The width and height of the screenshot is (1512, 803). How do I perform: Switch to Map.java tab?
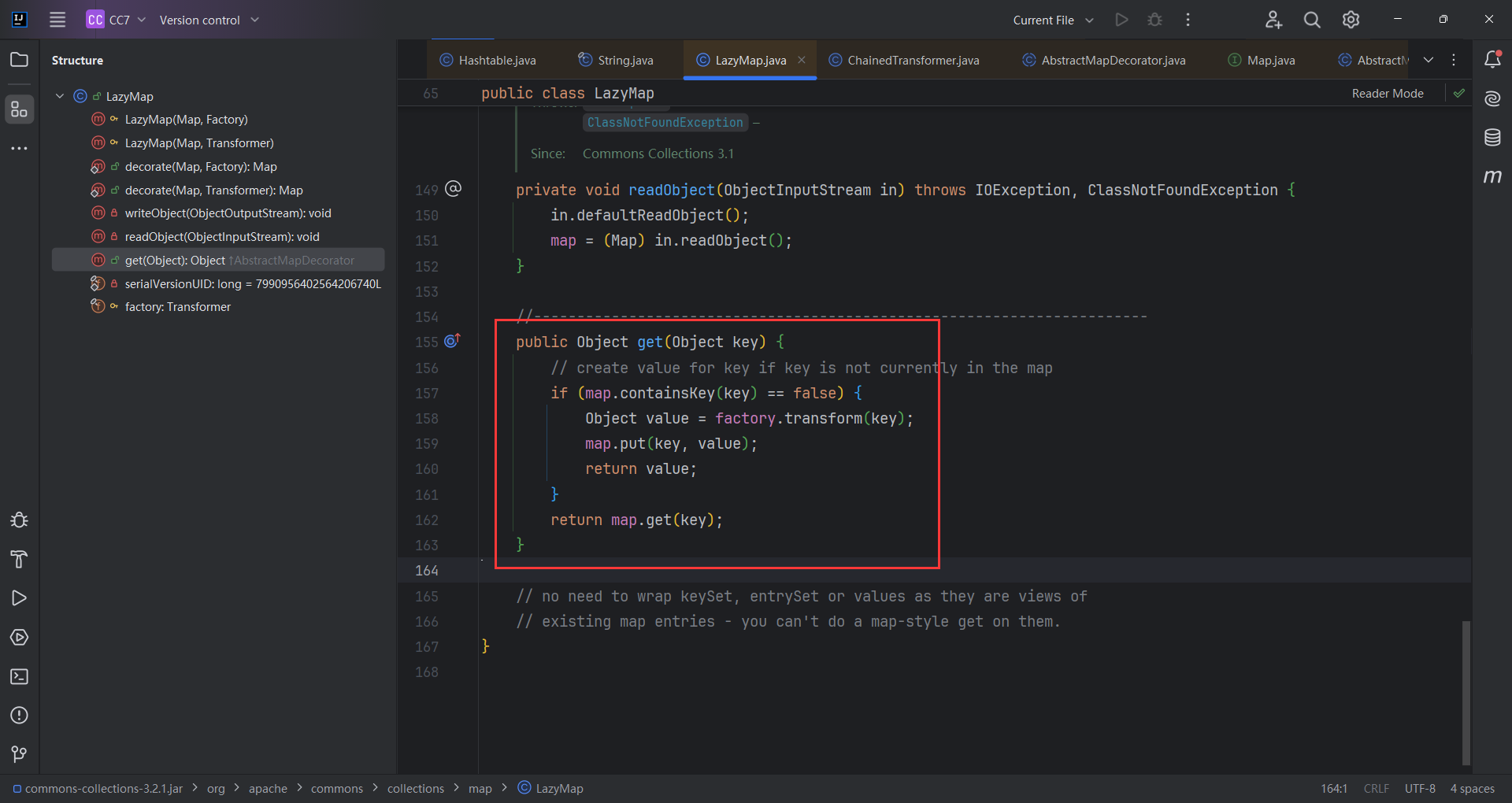[1262, 60]
